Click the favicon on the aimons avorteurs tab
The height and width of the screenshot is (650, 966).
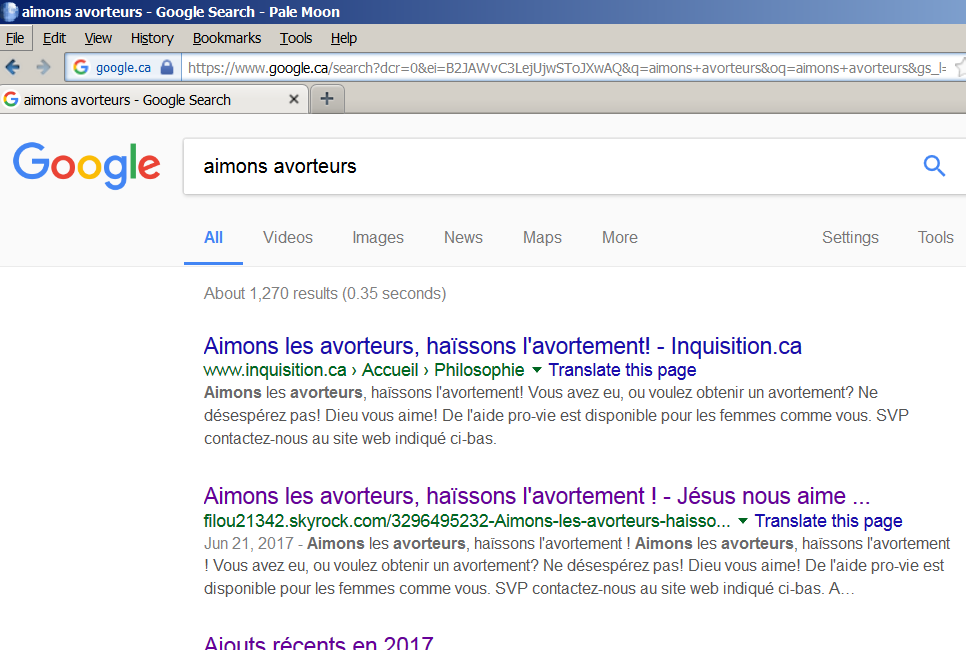coord(11,99)
